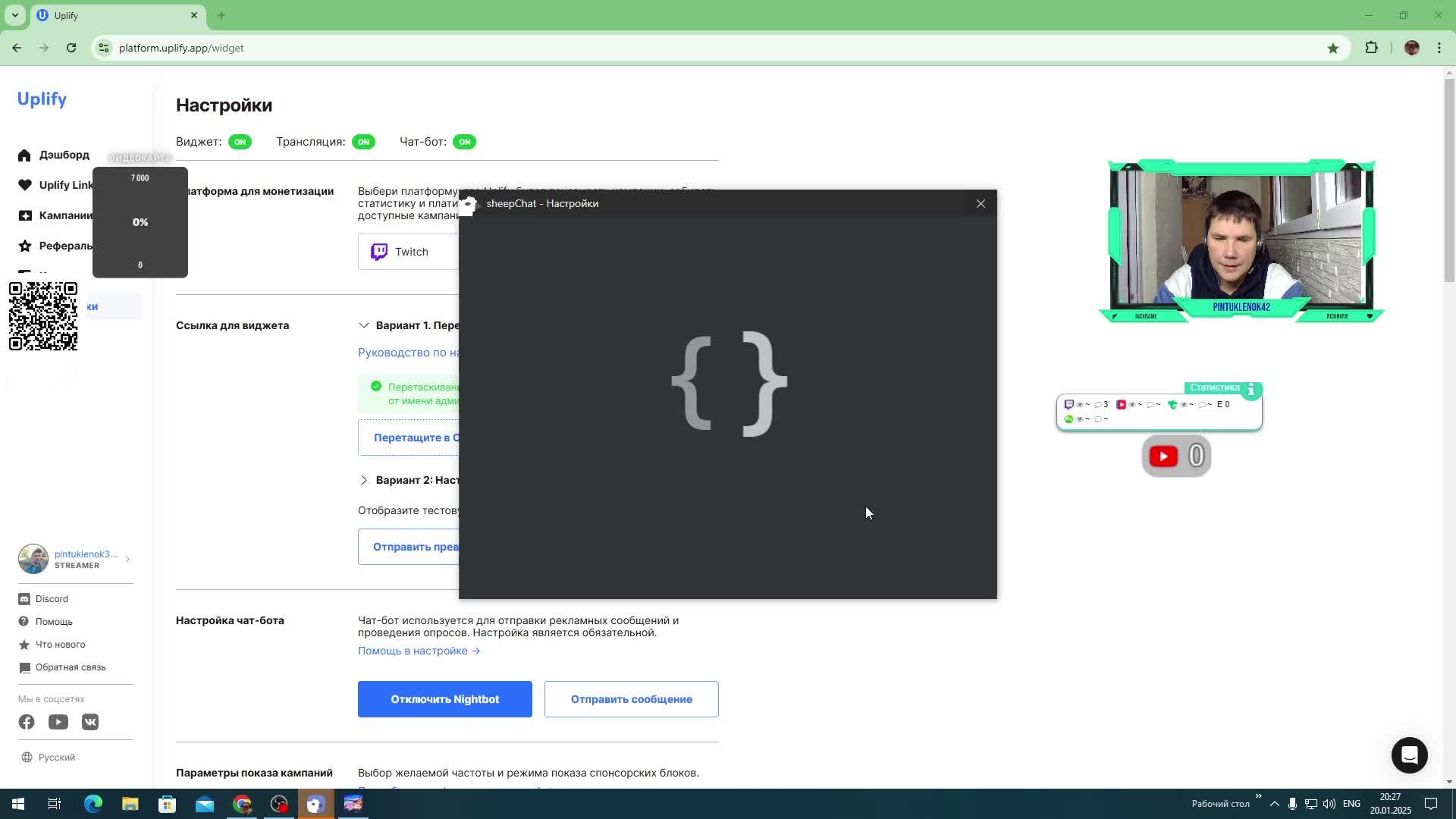Viewport: 1456px width, 819px height.
Task: Open the Кампании sidebar menu item
Action: (x=64, y=215)
